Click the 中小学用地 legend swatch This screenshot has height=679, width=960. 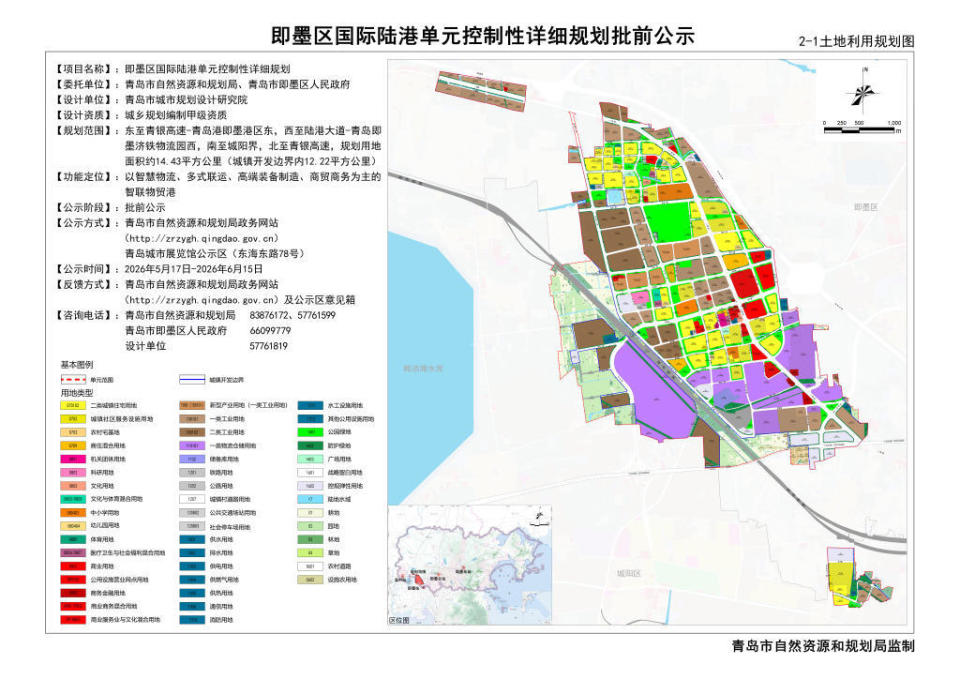73,513
